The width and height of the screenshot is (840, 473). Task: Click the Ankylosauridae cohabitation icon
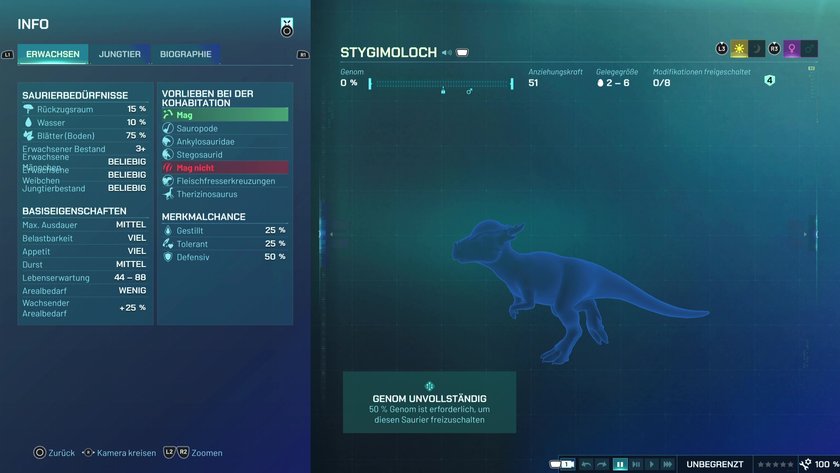point(168,141)
